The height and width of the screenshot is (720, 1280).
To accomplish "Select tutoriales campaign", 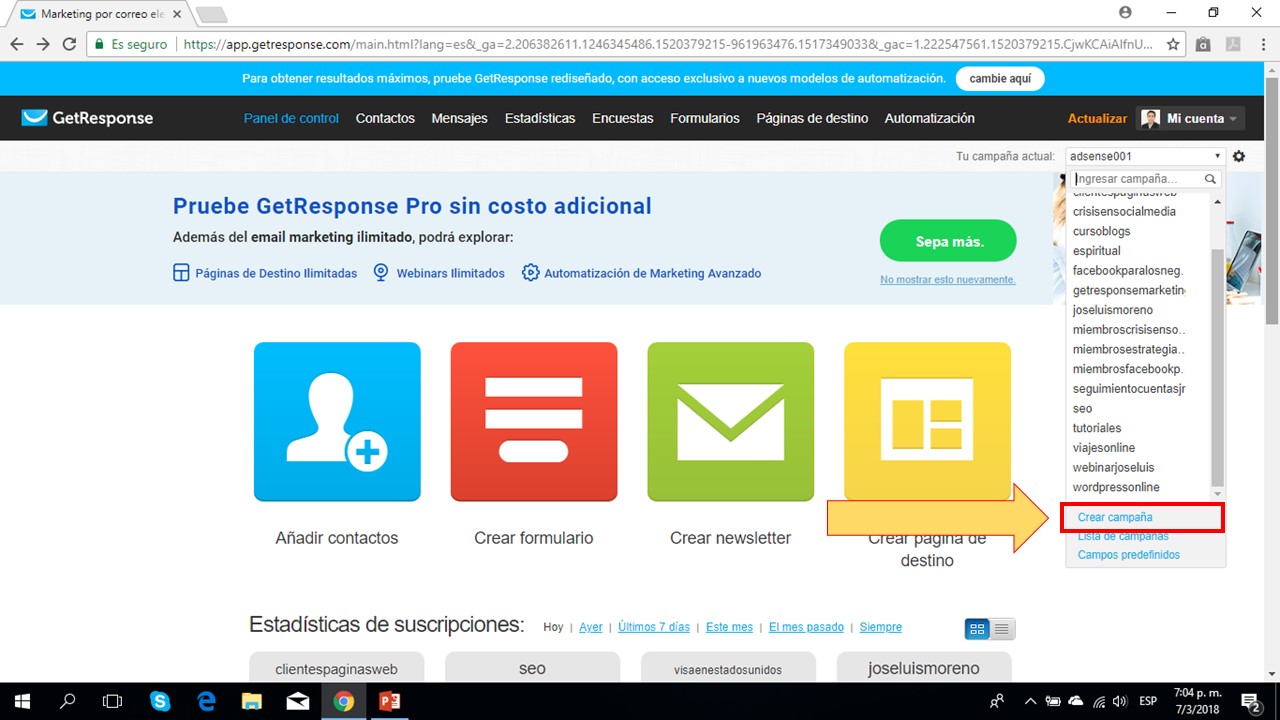I will click(x=1097, y=428).
